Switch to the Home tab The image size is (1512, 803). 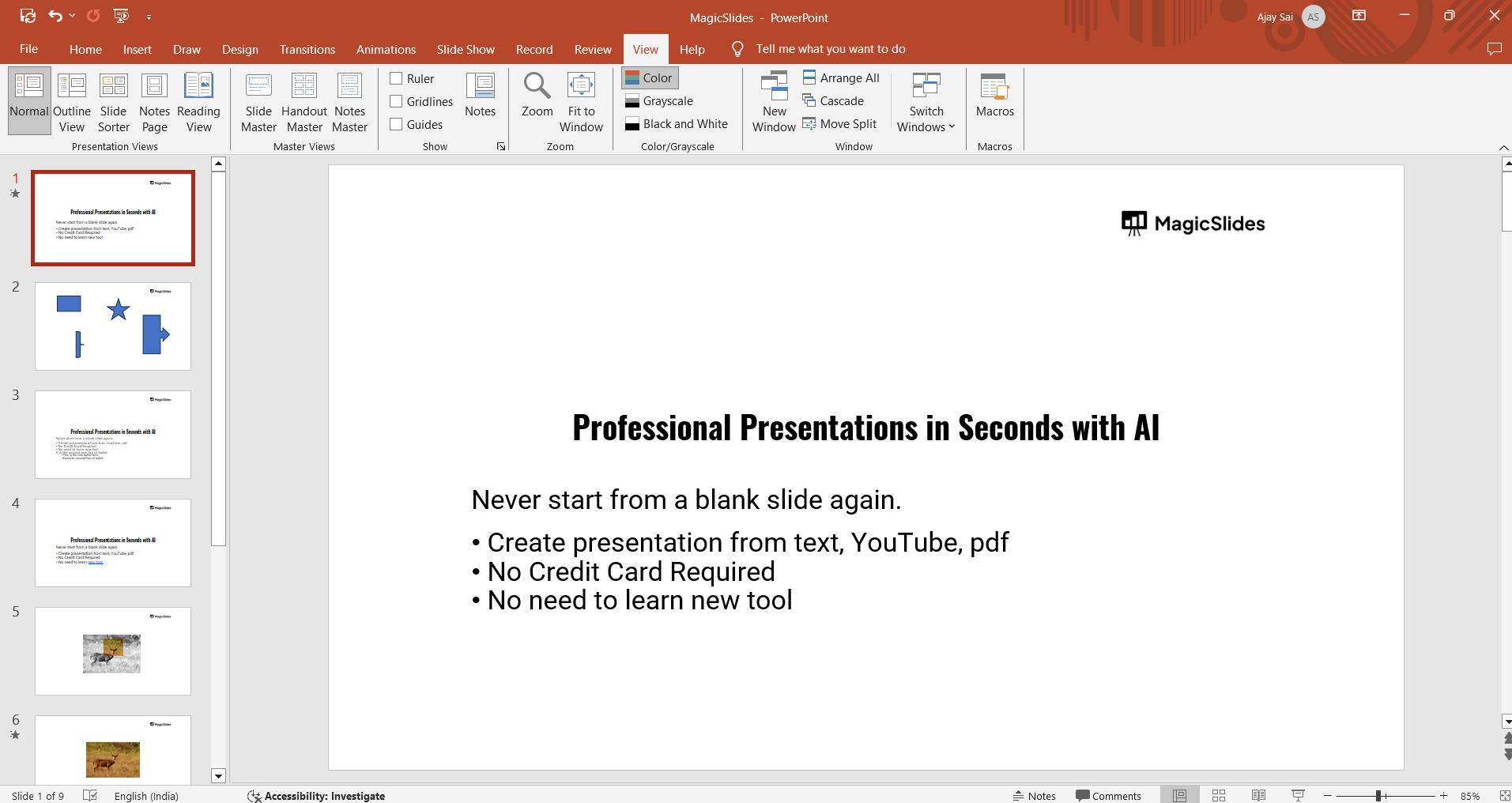[x=85, y=49]
